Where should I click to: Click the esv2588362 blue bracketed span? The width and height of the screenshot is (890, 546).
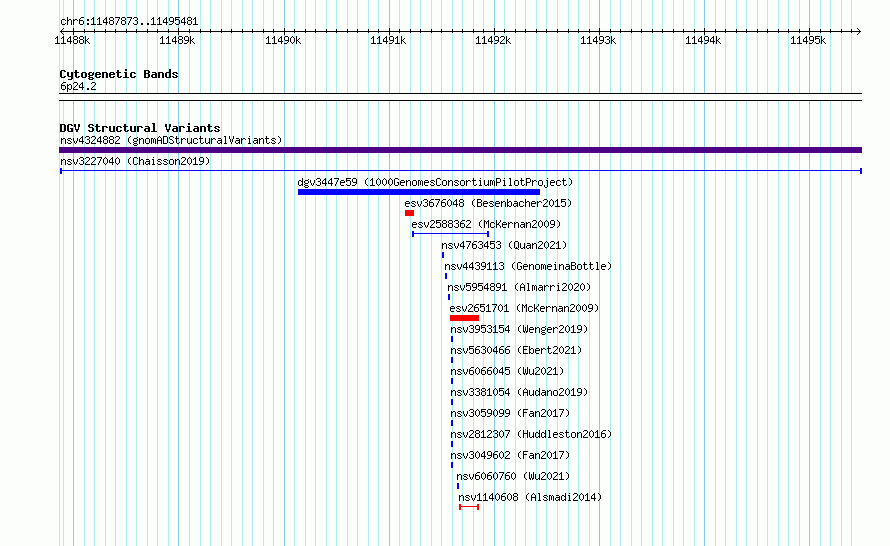450,234
